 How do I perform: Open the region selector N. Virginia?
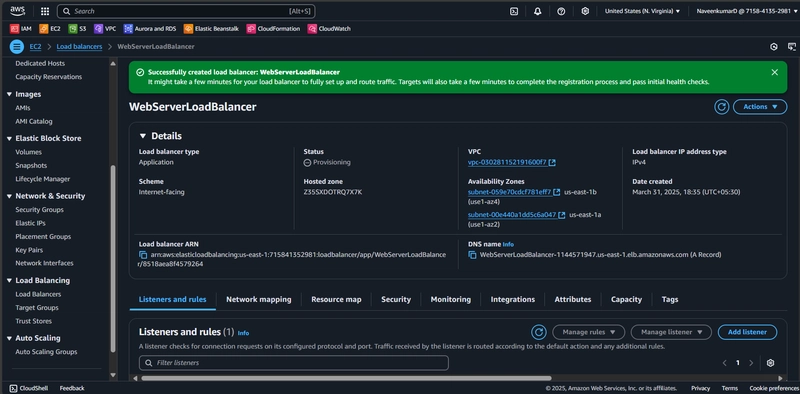pyautogui.click(x=642, y=11)
